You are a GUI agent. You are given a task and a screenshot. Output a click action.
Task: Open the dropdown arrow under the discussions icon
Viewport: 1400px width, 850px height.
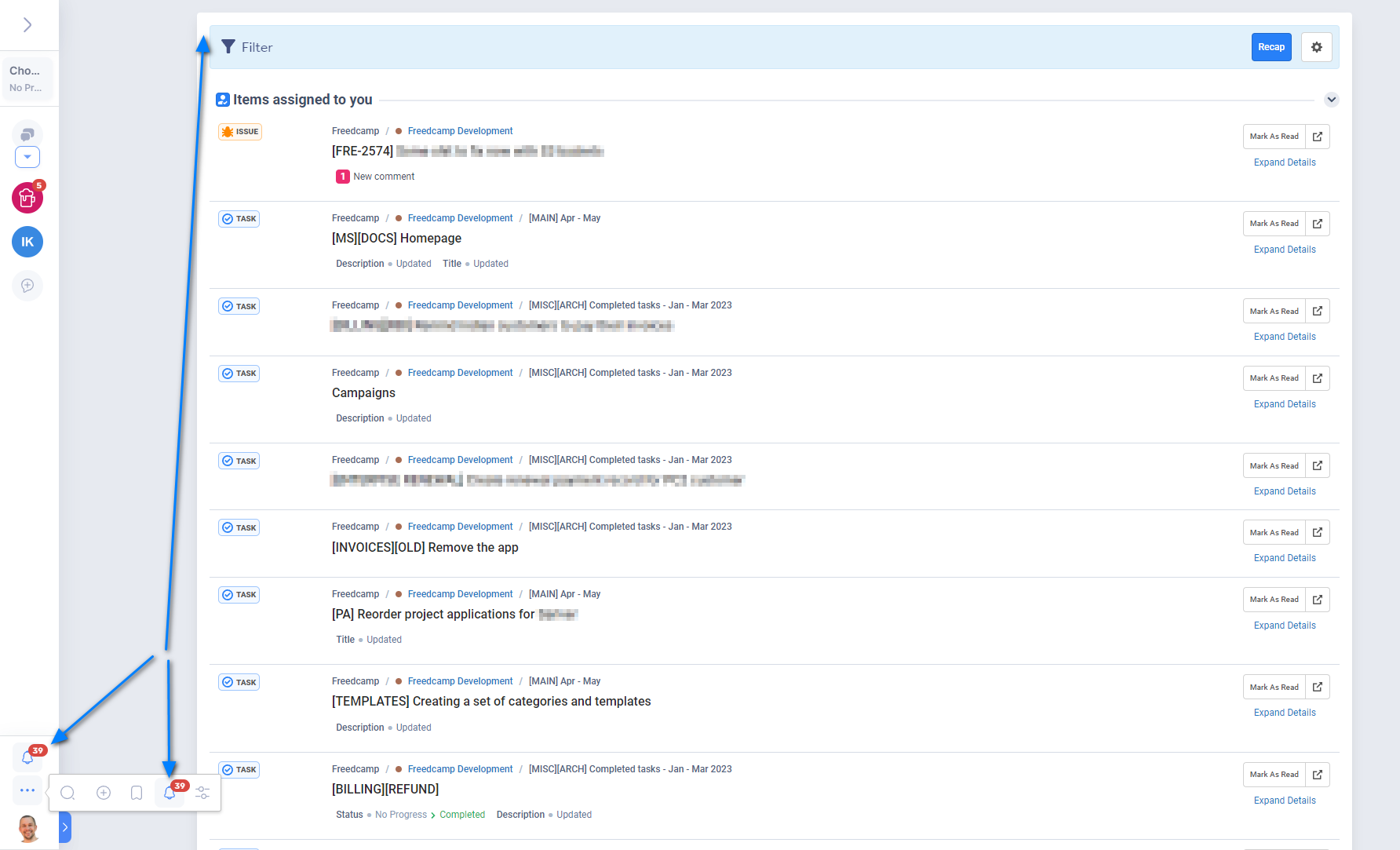[x=27, y=157]
